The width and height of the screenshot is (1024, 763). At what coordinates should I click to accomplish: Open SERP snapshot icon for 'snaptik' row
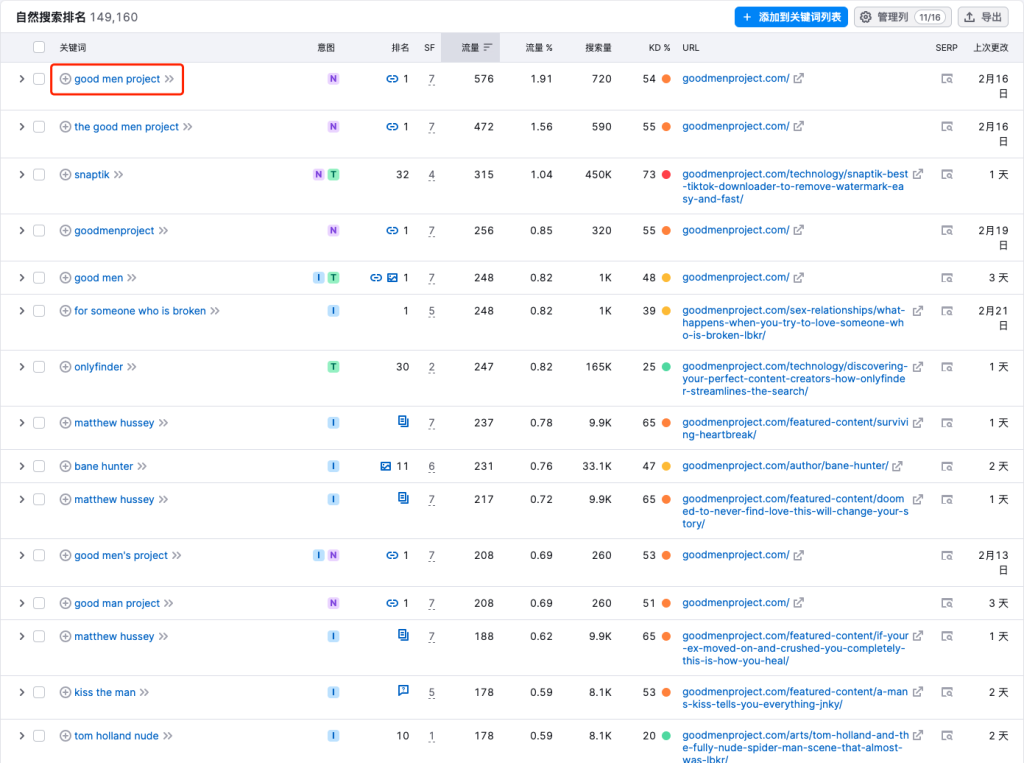point(946,174)
